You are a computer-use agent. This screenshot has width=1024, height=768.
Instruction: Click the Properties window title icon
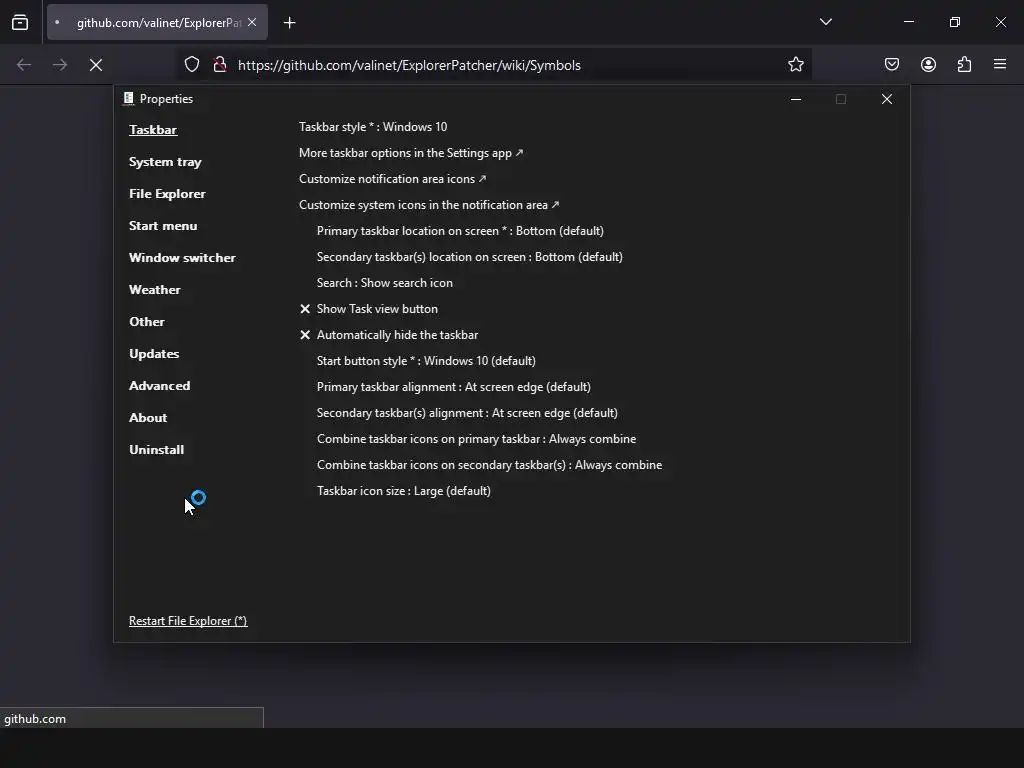click(x=129, y=99)
